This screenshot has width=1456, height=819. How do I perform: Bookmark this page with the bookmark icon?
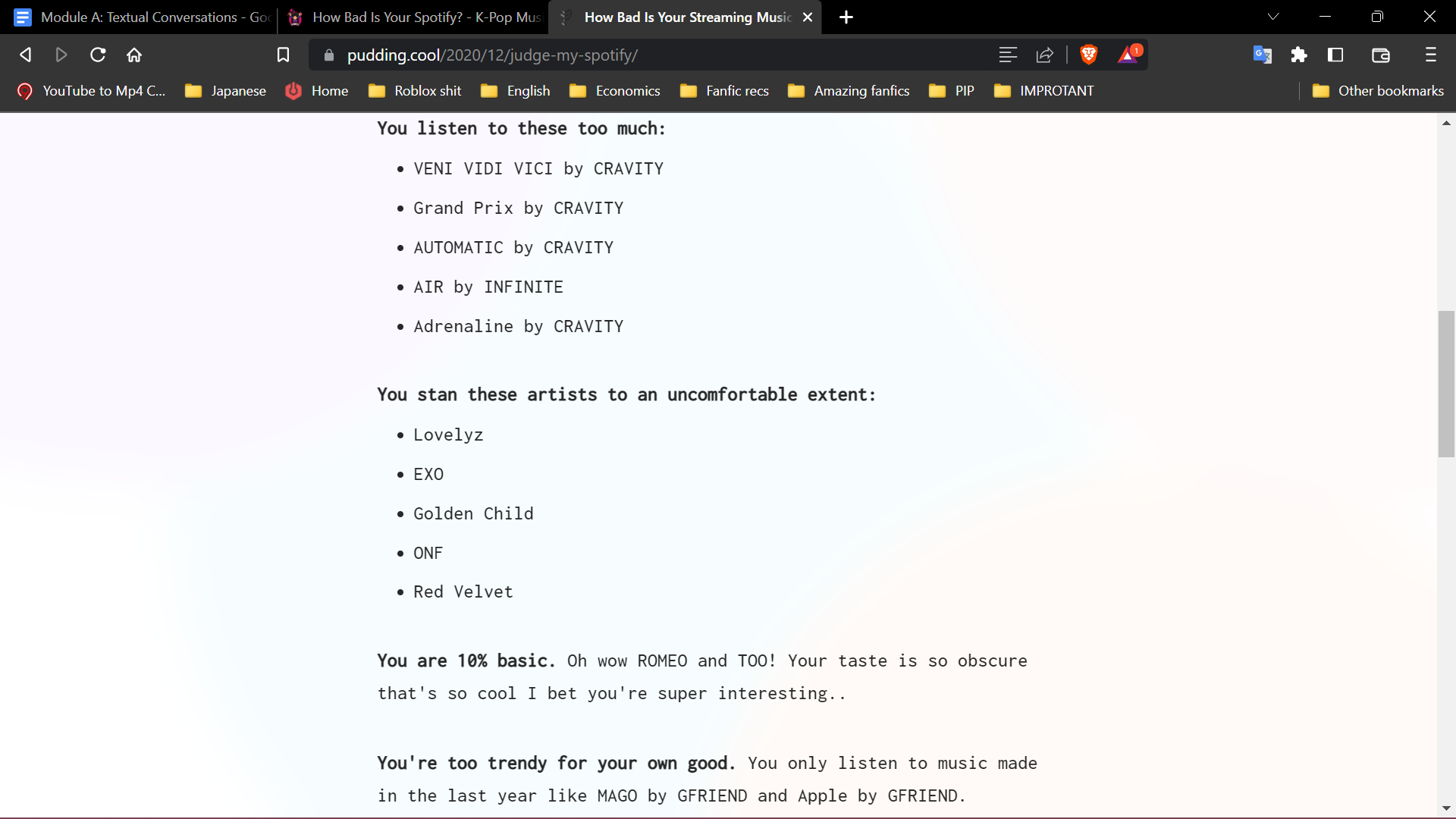point(283,55)
